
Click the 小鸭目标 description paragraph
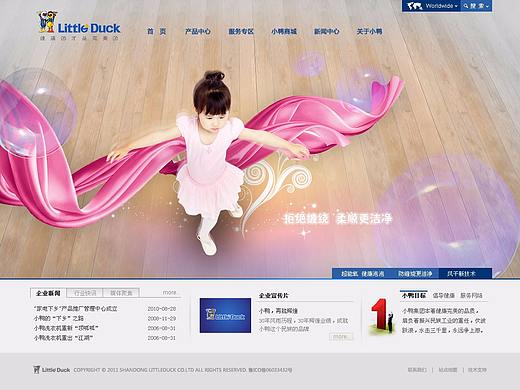pos(444,320)
